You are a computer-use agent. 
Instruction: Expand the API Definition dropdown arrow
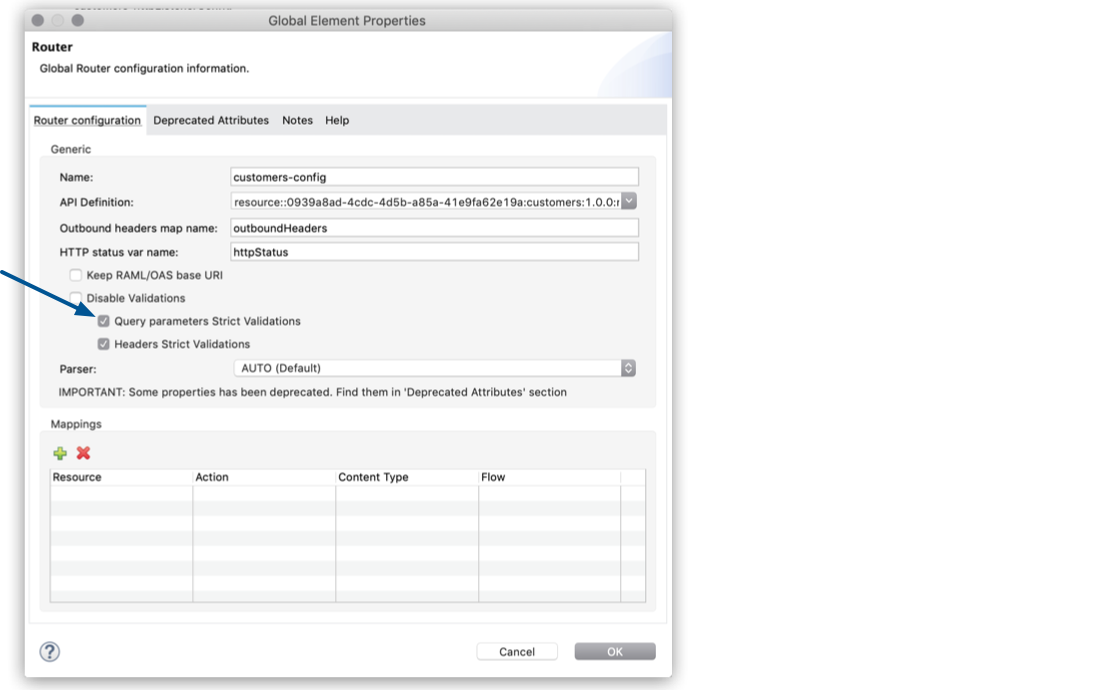point(628,201)
